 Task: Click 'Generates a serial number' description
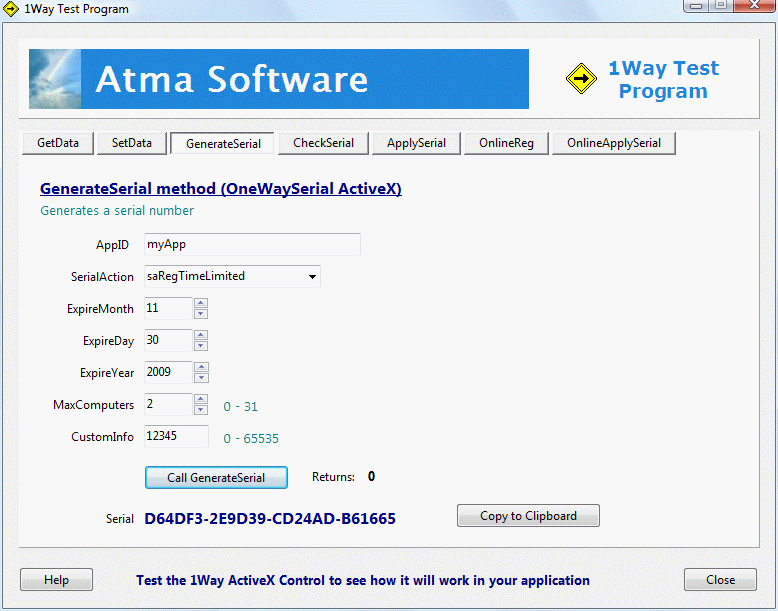[x=117, y=211]
